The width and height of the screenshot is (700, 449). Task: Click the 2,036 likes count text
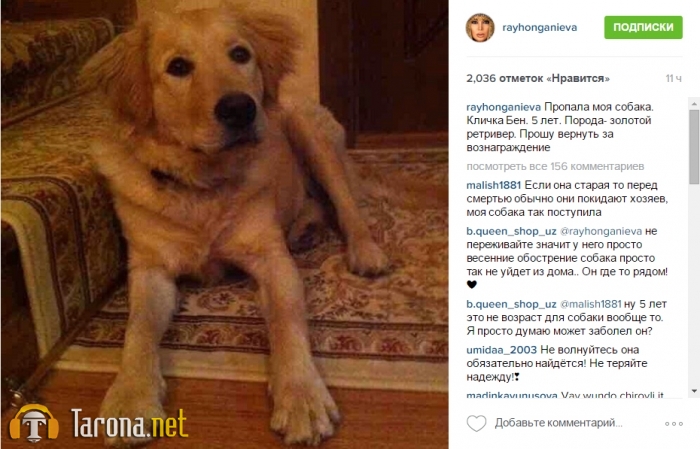(538, 79)
